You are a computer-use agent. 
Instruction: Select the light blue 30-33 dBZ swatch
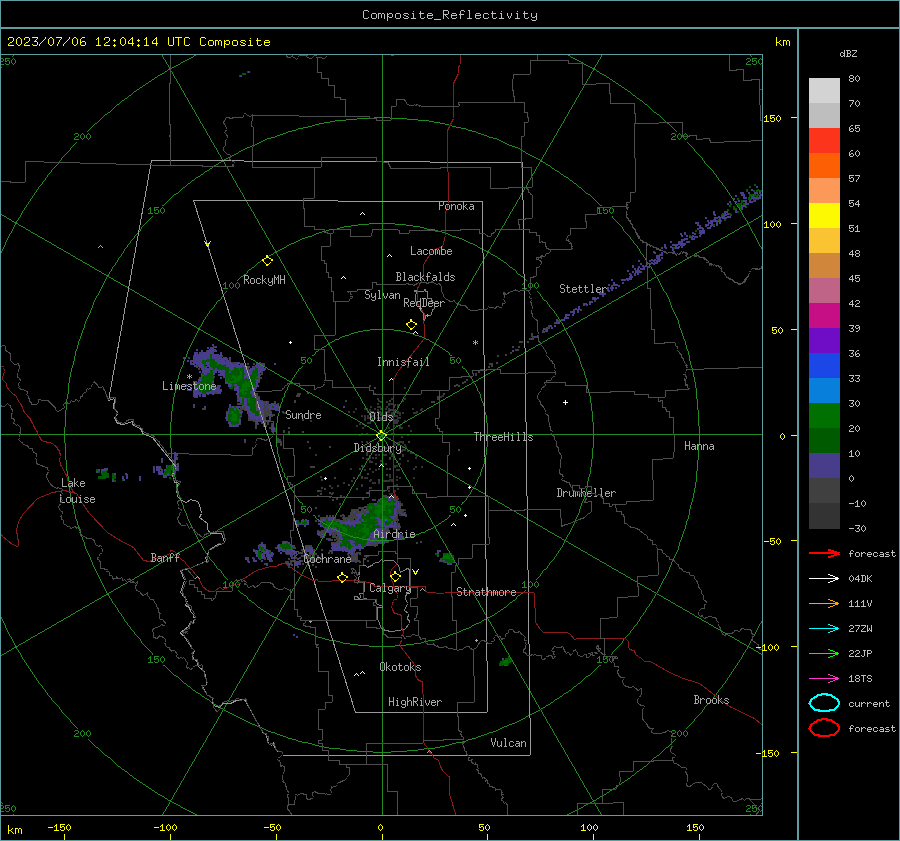coord(824,391)
